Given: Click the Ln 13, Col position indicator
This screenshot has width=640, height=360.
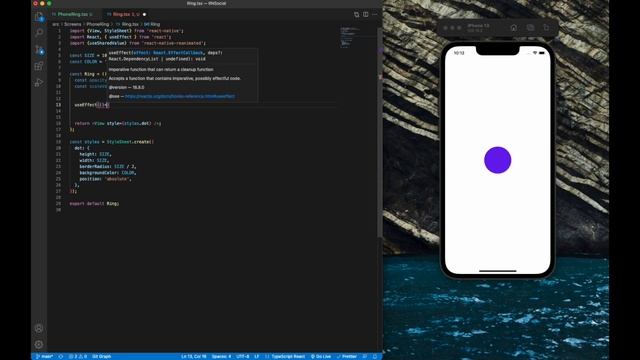Looking at the screenshot, I should pyautogui.click(x=193, y=356).
